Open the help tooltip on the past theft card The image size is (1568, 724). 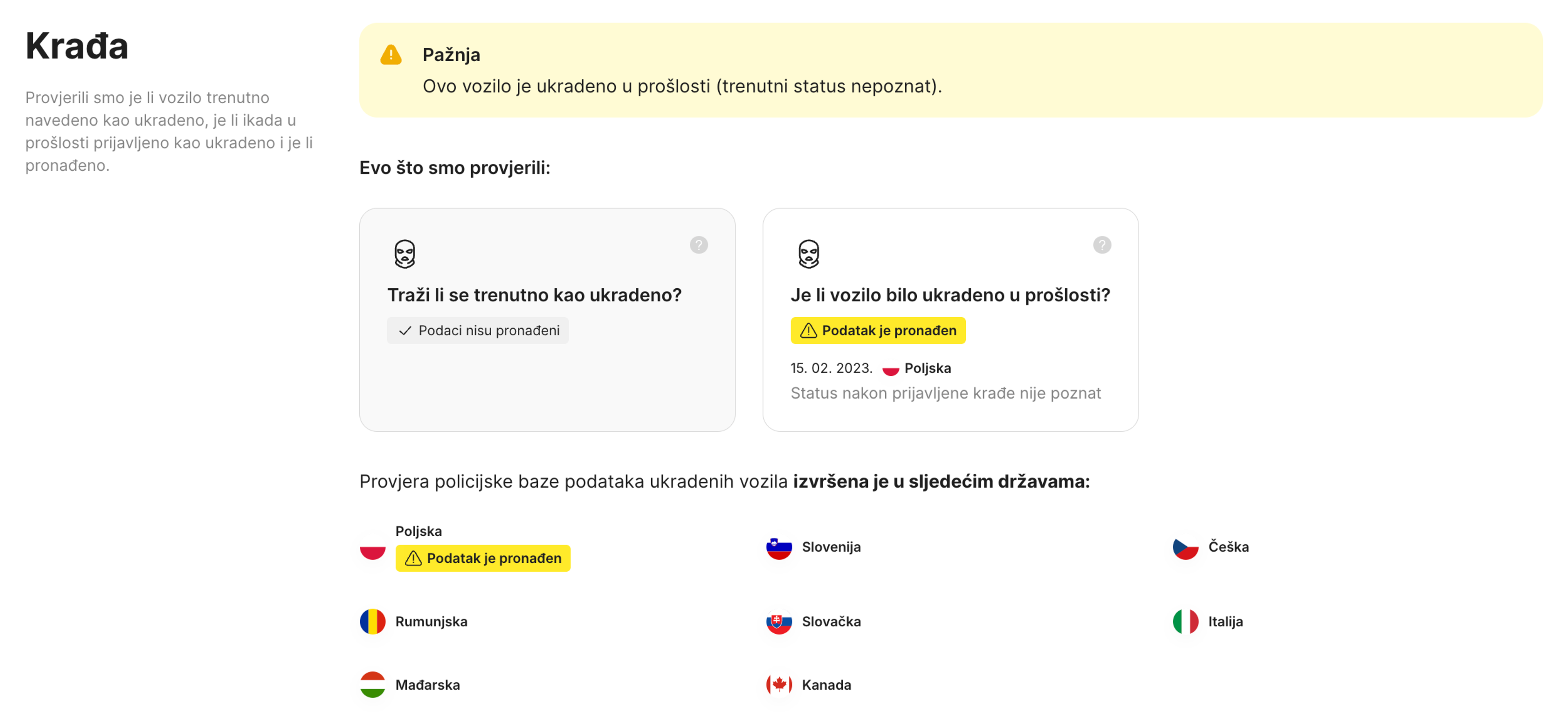pos(1103,245)
